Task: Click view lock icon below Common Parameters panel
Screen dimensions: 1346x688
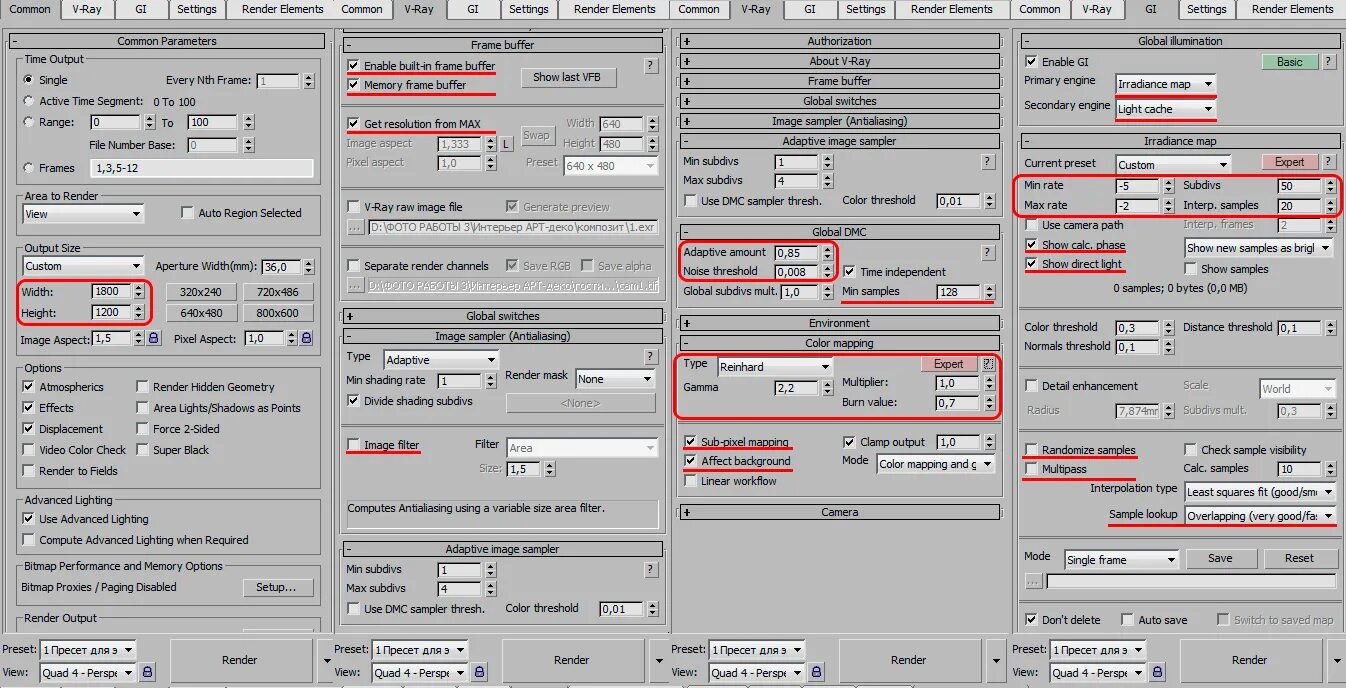Action: click(x=148, y=673)
